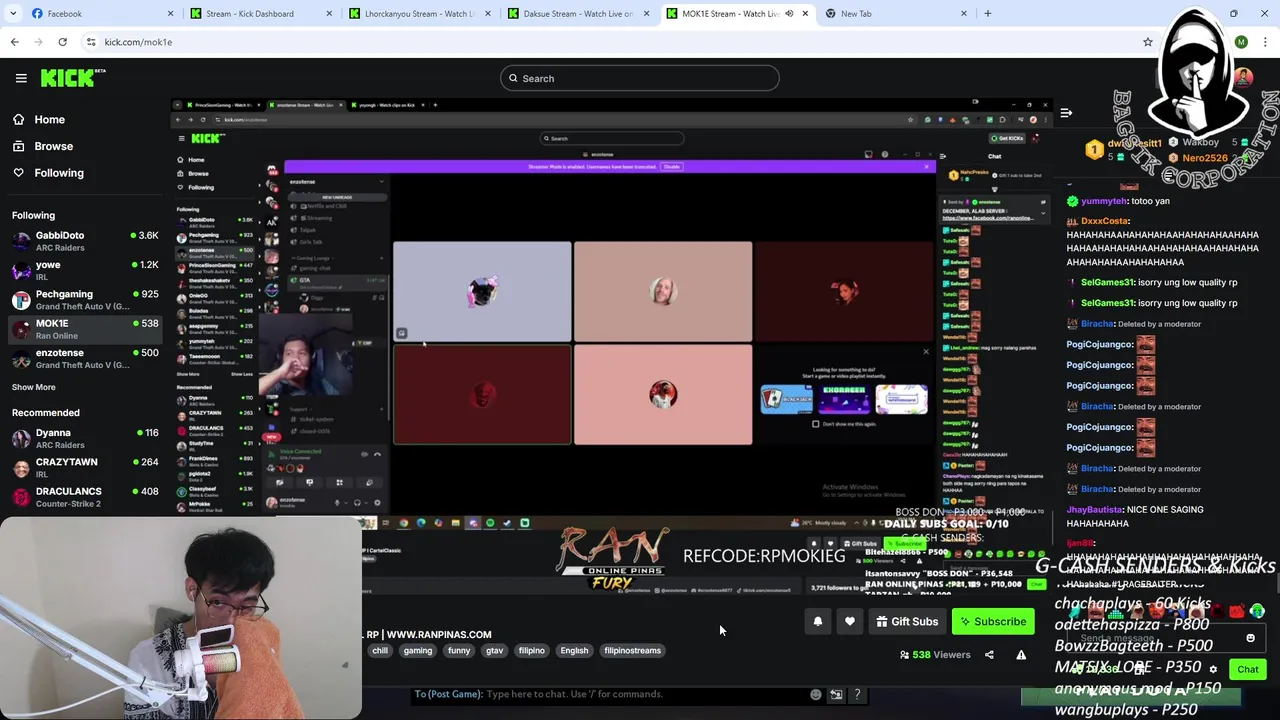Screen dimensions: 1280x720
Task: Click the Following sidebar heart icon
Action: (x=18, y=173)
